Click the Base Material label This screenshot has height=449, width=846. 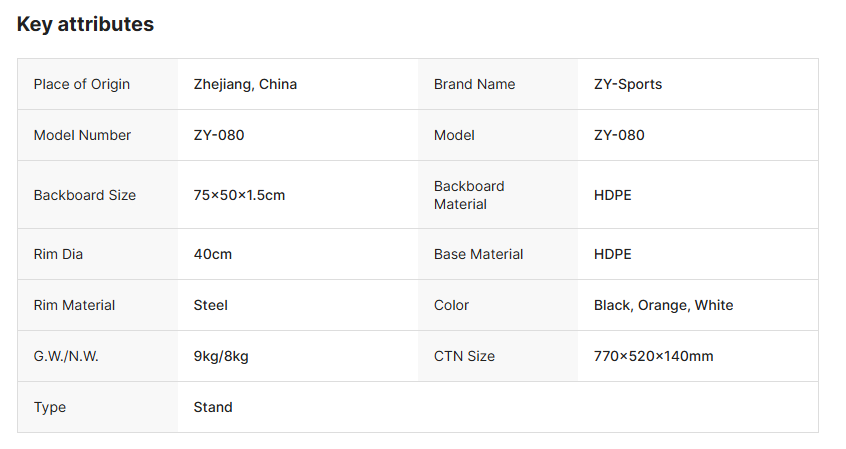click(x=478, y=254)
